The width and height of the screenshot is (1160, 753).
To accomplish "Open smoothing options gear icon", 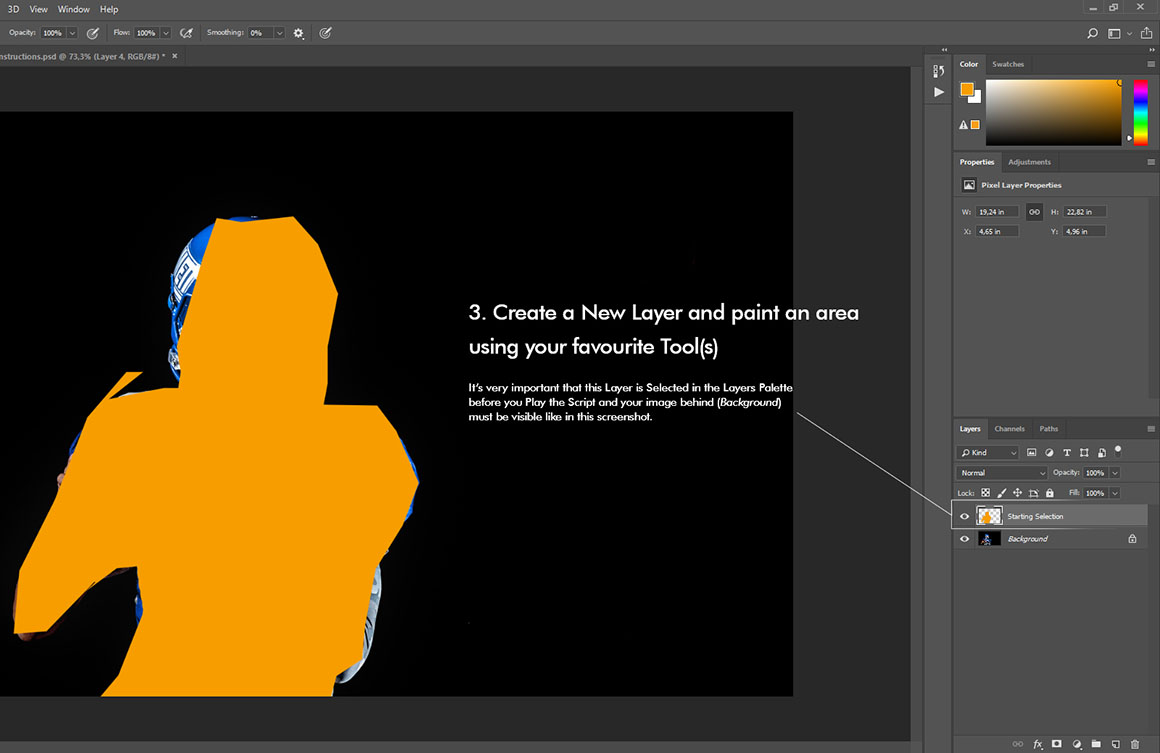I will (298, 33).
